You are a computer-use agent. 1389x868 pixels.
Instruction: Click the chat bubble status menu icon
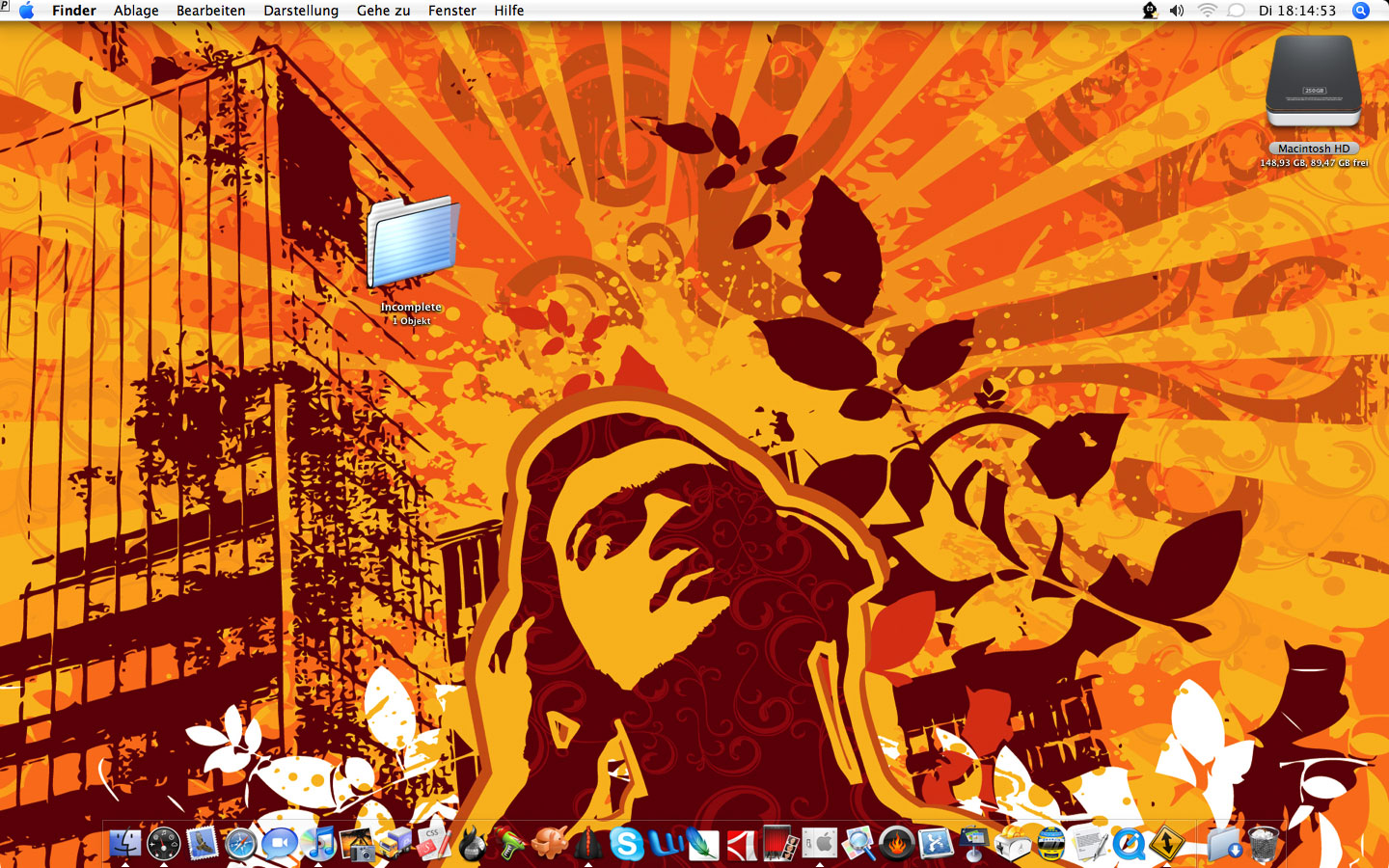pos(1236,11)
